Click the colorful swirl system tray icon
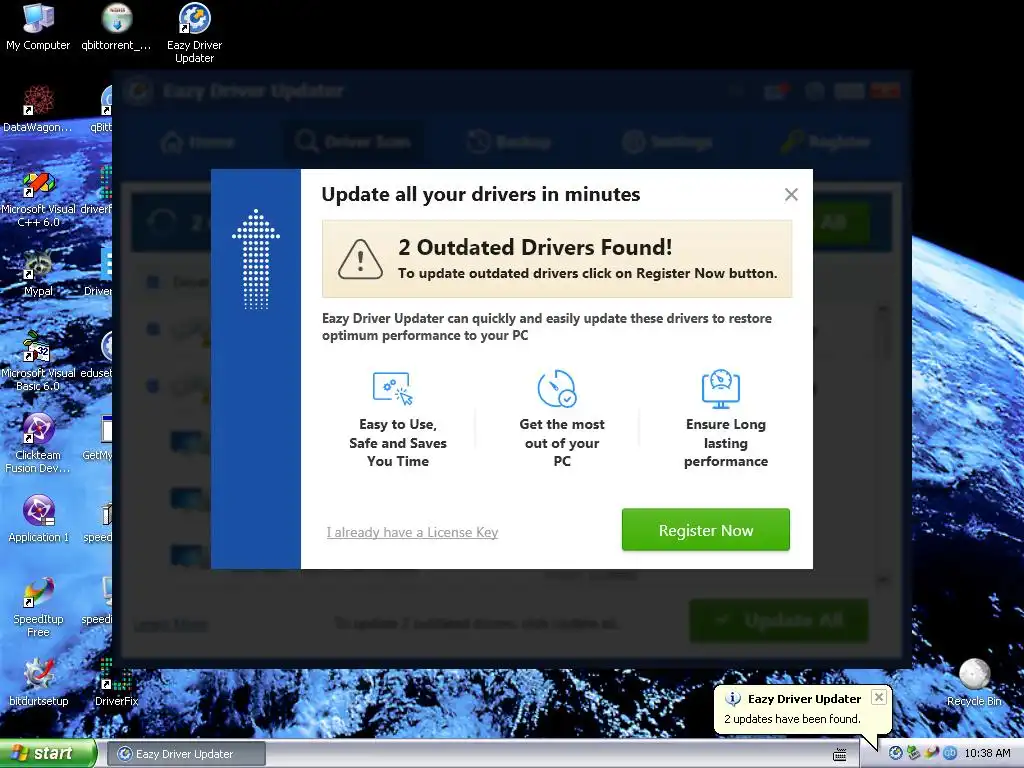The height and width of the screenshot is (768, 1024). (931, 753)
